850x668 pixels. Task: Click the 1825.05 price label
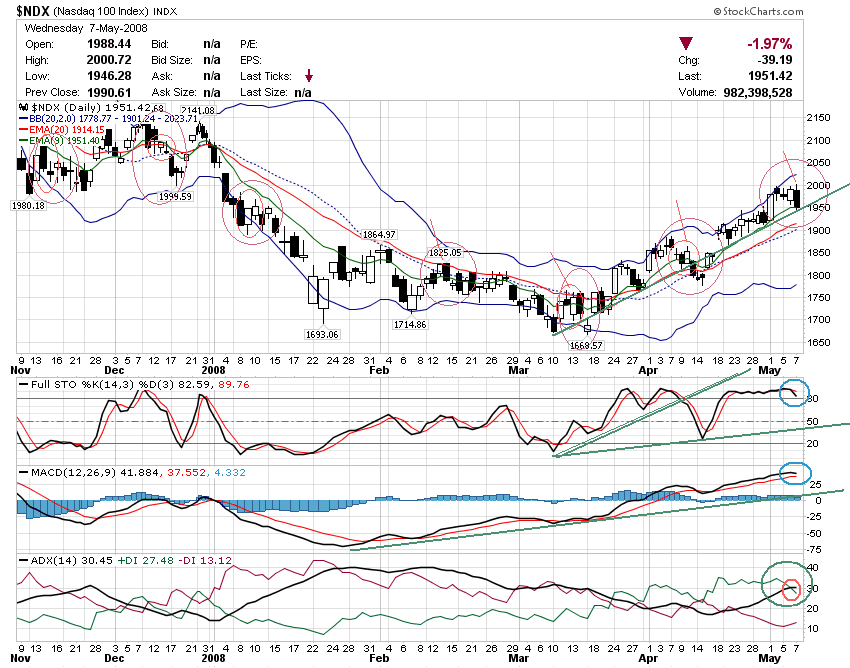click(445, 253)
